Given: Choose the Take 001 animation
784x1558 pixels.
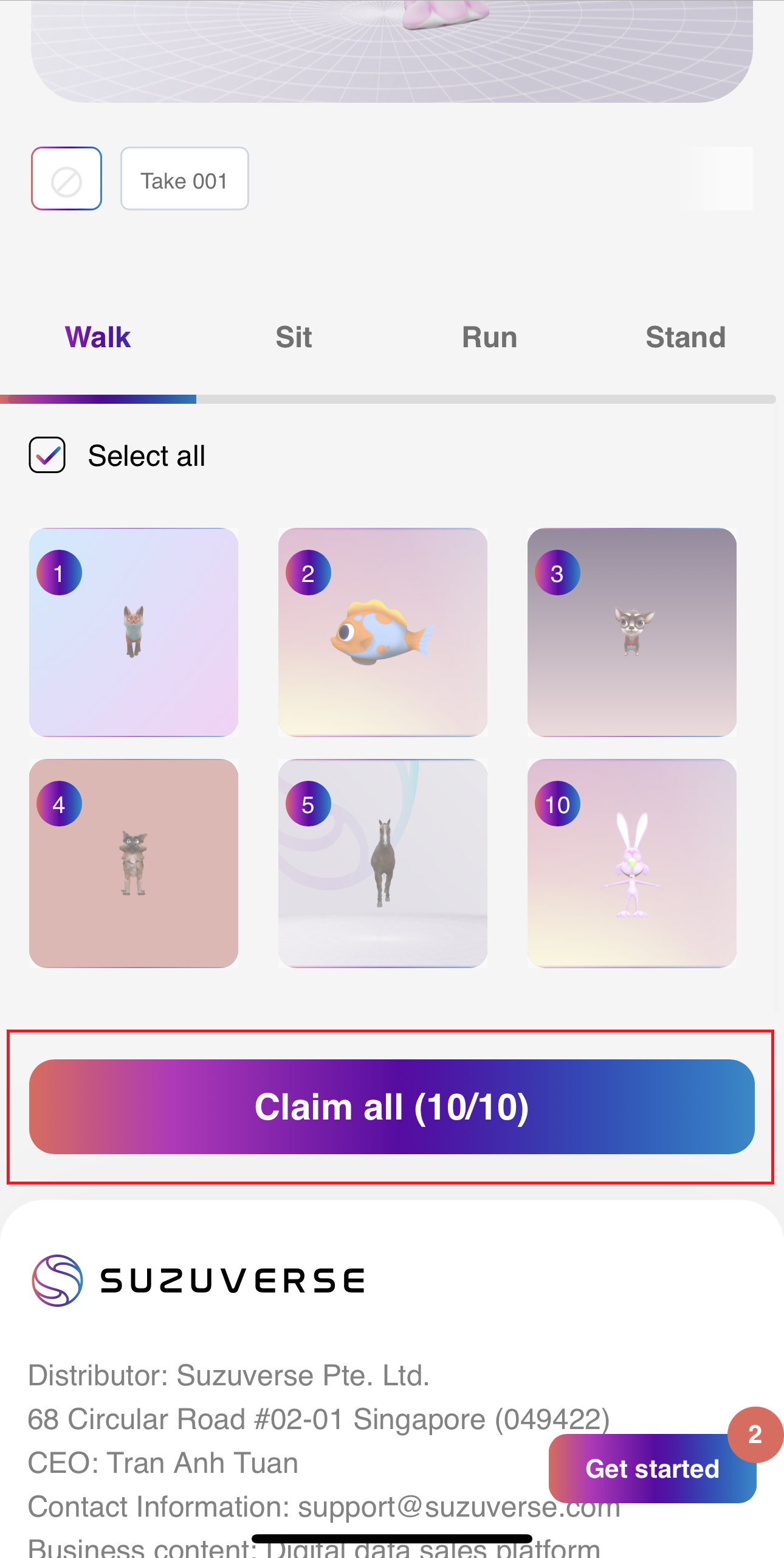Looking at the screenshot, I should click(x=184, y=179).
